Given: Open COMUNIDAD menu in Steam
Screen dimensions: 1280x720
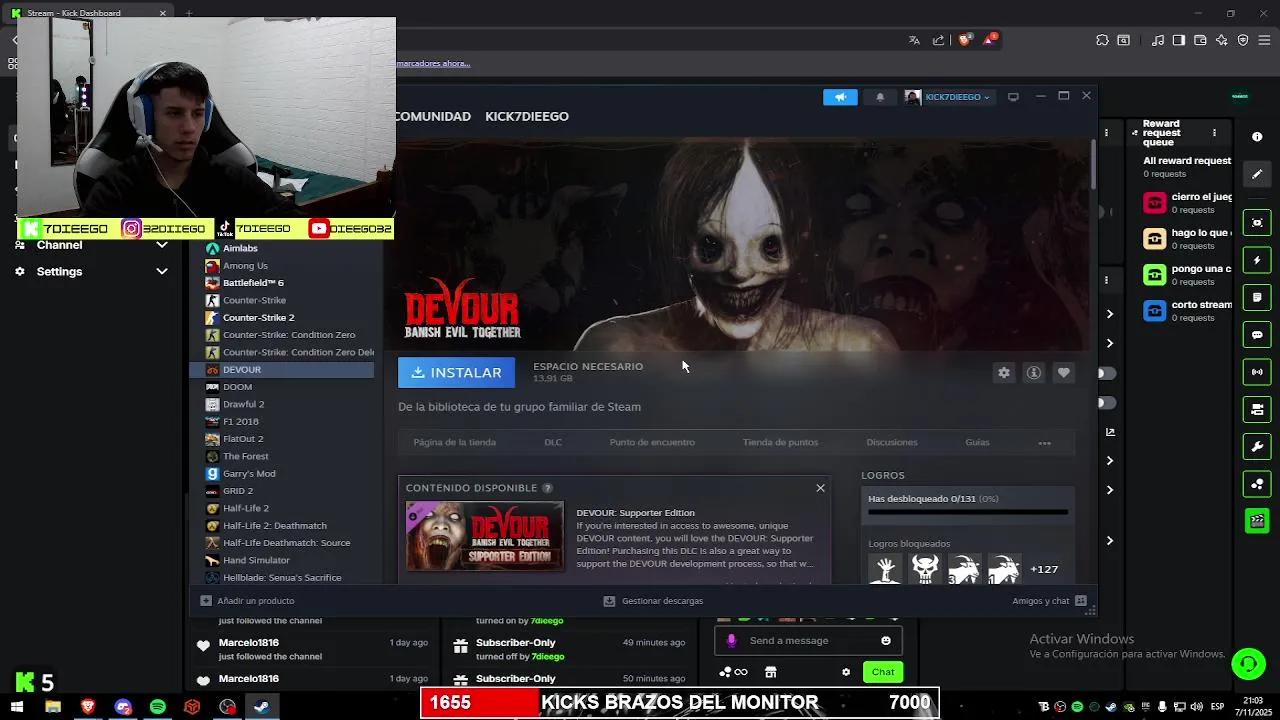Looking at the screenshot, I should [432, 116].
